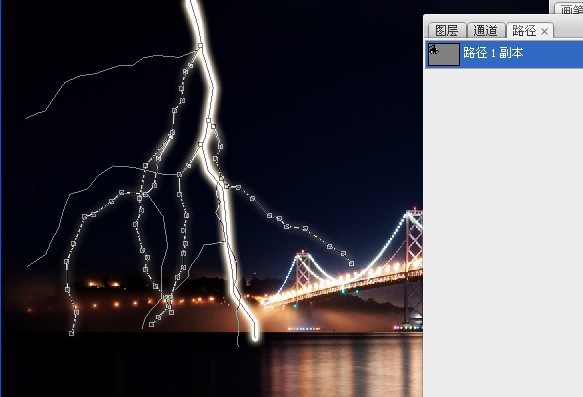Switch to the 通道 tab
Viewport: 583px width, 397px height.
[x=486, y=30]
